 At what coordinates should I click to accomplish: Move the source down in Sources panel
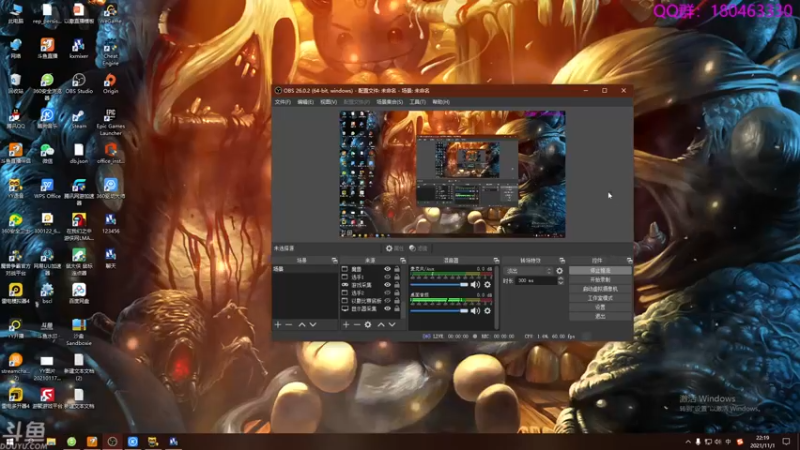coord(392,324)
